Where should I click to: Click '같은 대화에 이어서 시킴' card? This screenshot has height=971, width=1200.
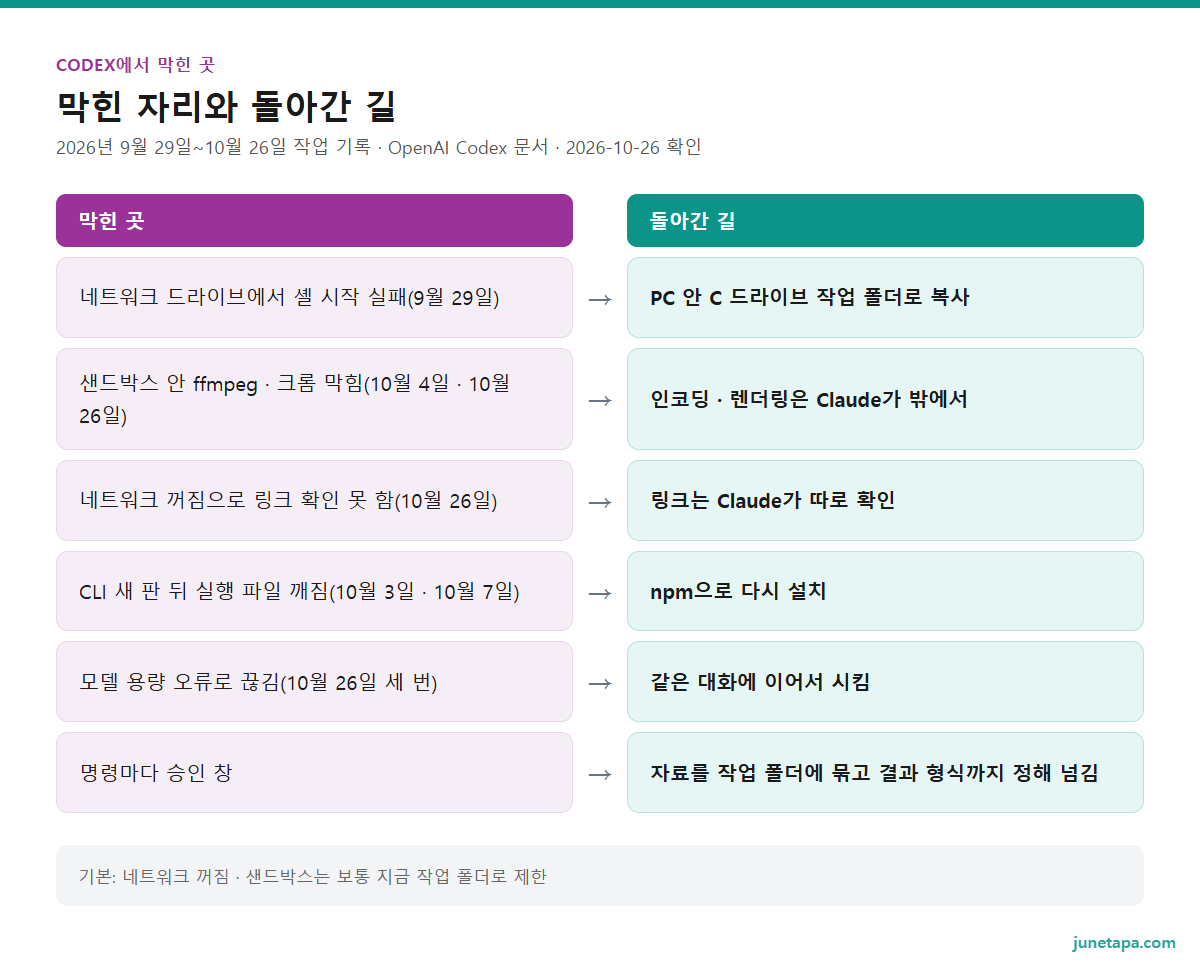885,682
